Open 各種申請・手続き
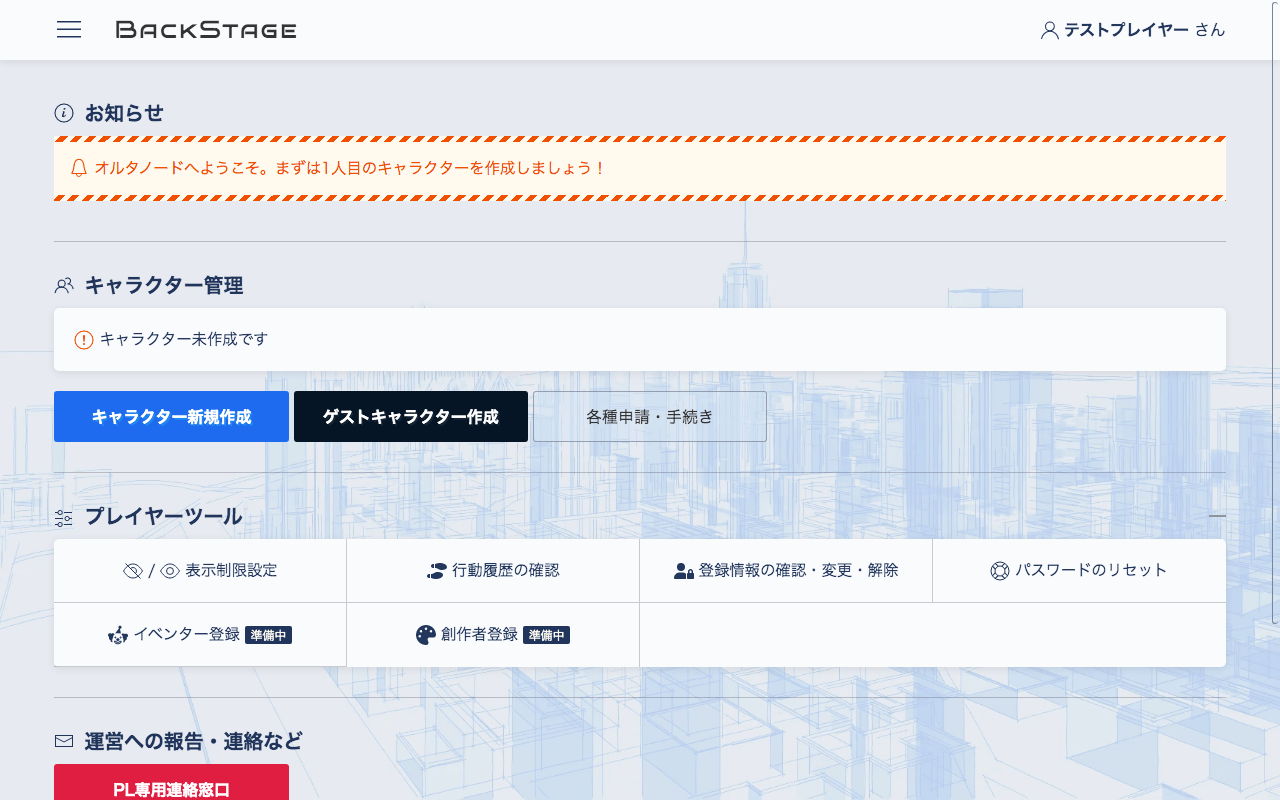 click(650, 416)
